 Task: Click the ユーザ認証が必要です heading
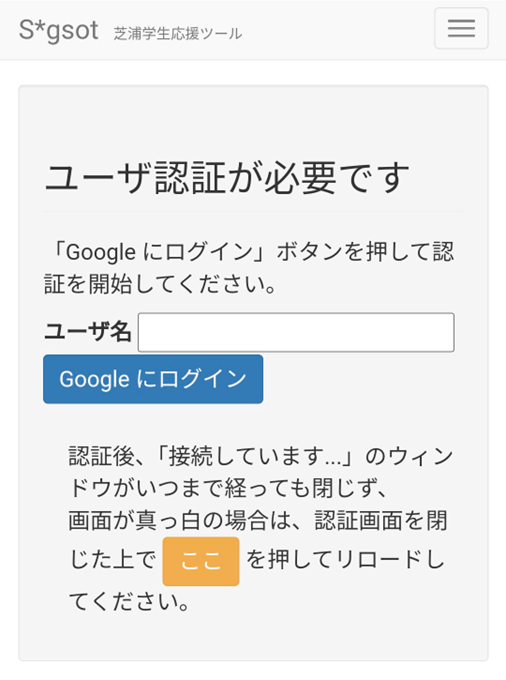(x=227, y=178)
